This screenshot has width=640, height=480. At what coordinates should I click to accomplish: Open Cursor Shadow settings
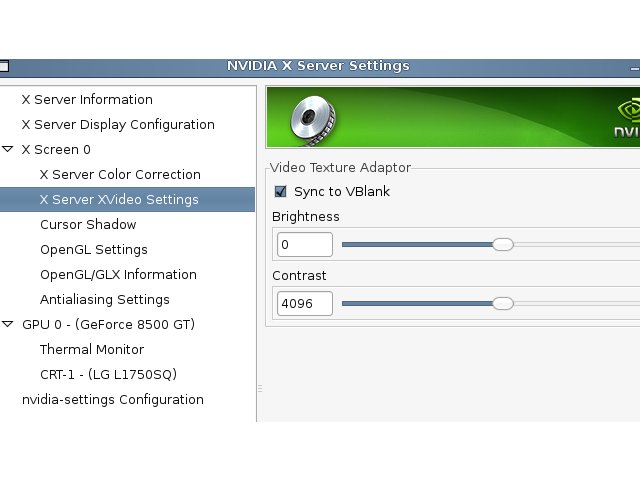click(88, 224)
